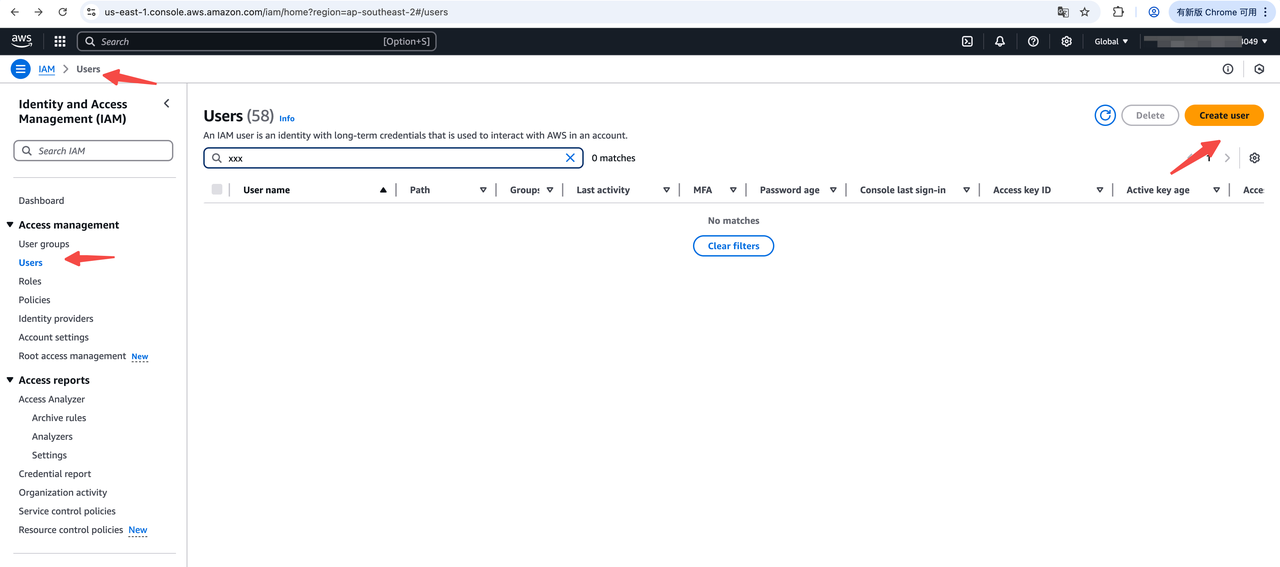The width and height of the screenshot is (1280, 567).
Task: Open the AWS services grid menu
Action: coord(60,41)
